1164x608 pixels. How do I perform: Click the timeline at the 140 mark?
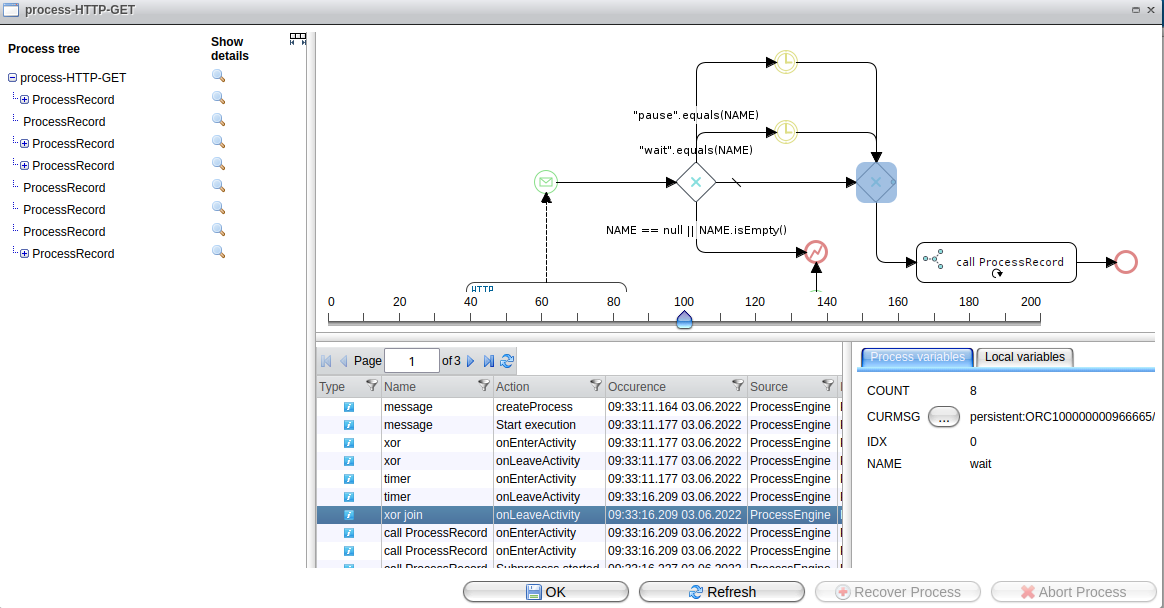coord(827,318)
